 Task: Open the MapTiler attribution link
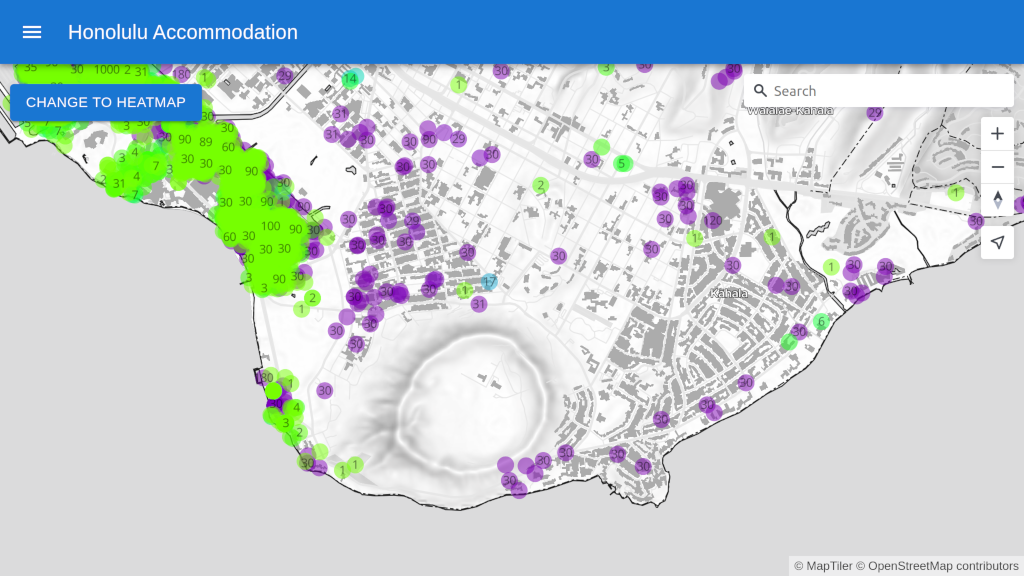[823, 566]
